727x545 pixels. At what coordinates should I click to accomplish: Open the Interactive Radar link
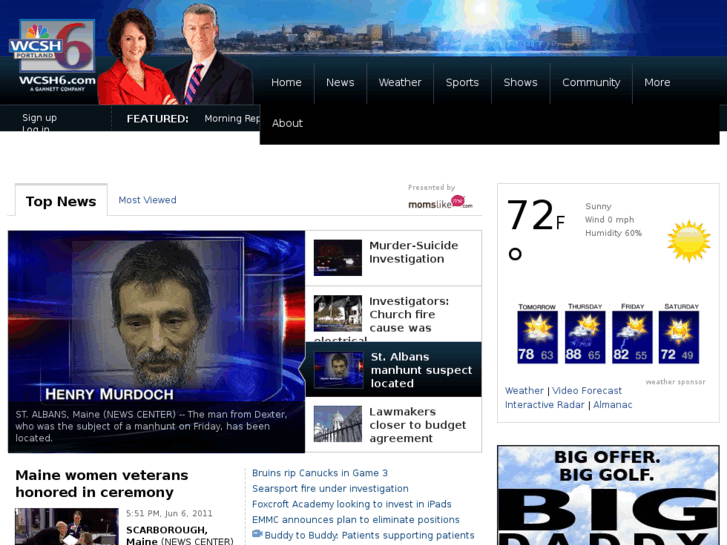coord(544,404)
